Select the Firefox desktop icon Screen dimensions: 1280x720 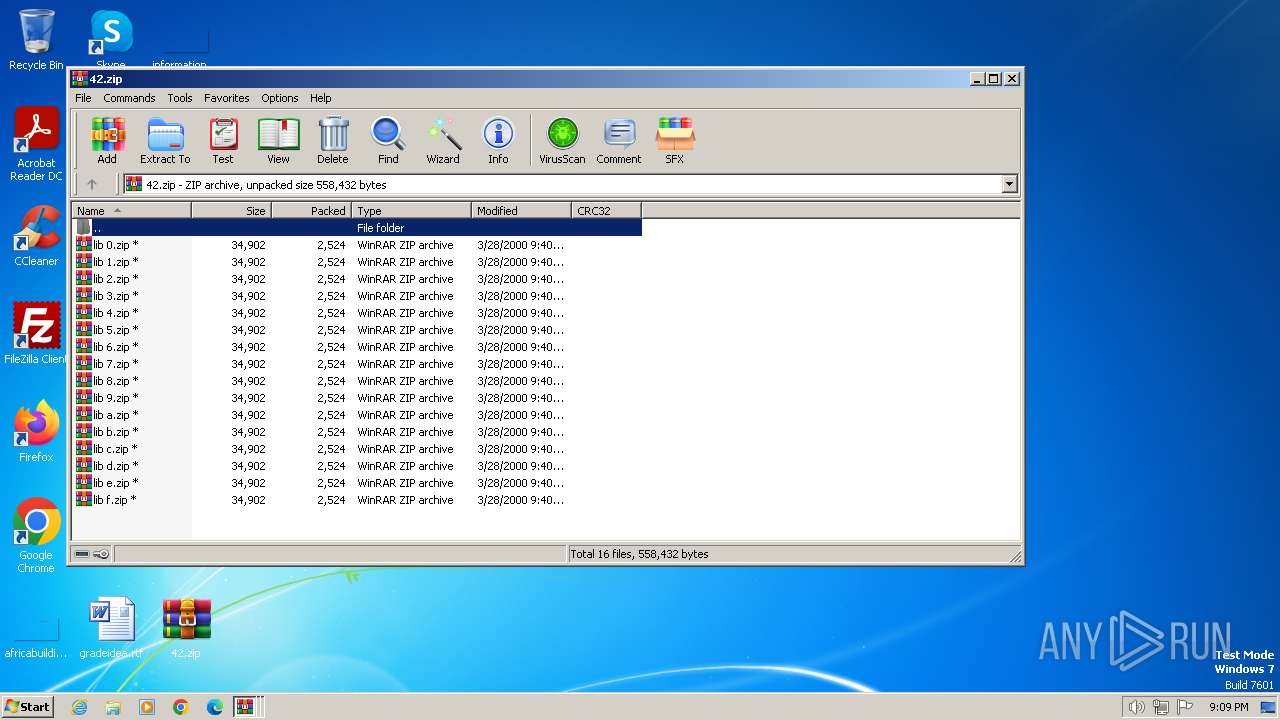[x=36, y=431]
